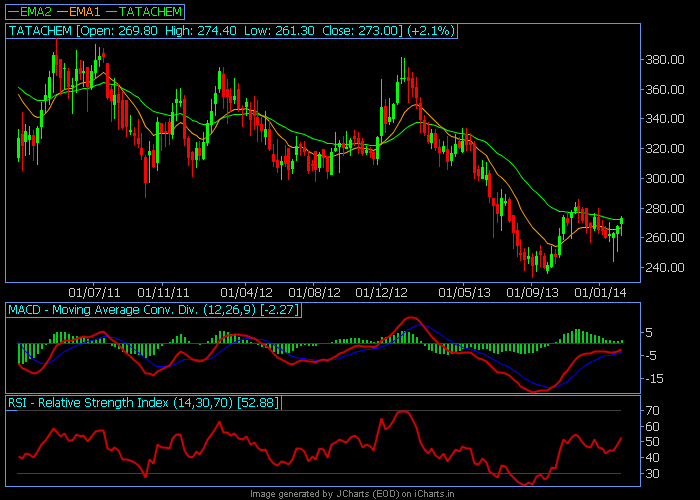The height and width of the screenshot is (500, 700).
Task: Click the MACD axis label -15
Action: [x=652, y=379]
